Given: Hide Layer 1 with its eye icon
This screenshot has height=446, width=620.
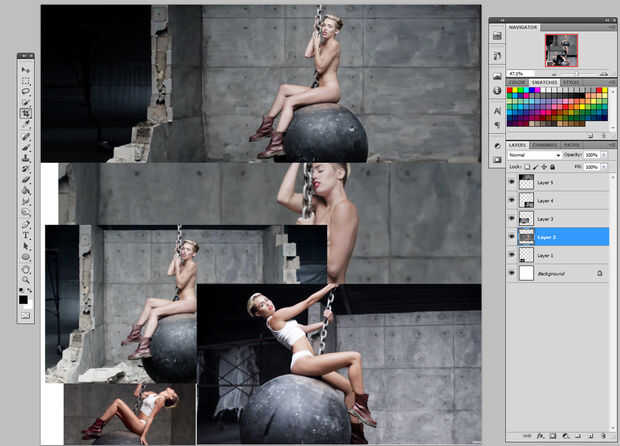Looking at the screenshot, I should pyautogui.click(x=512, y=255).
